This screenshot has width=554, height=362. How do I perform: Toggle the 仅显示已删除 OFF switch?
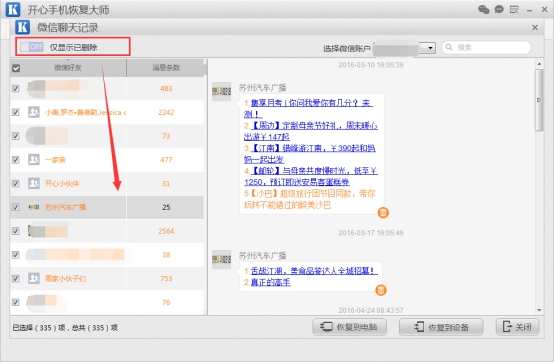[x=32, y=47]
